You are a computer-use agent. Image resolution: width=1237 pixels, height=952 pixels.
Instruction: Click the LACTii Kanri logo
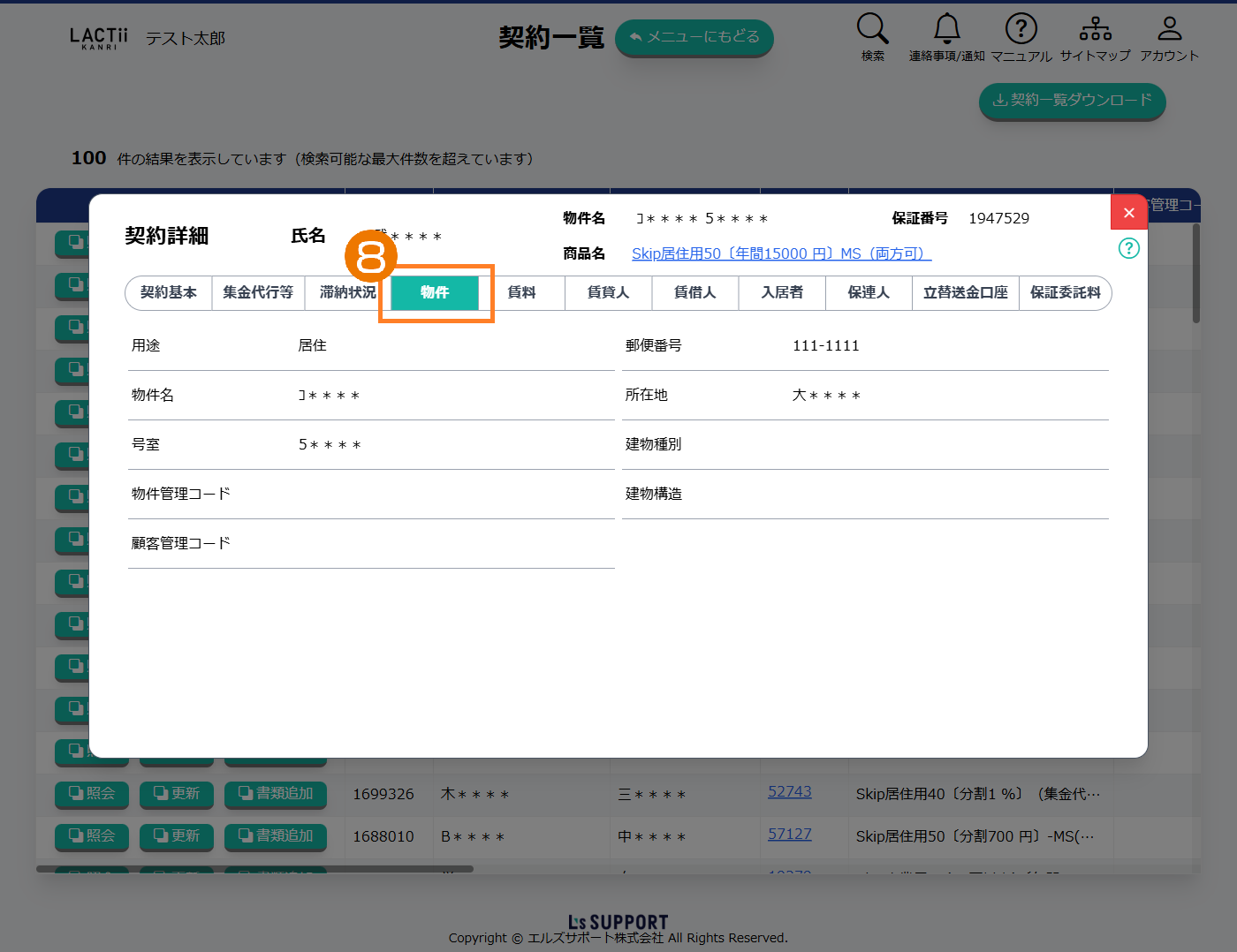[98, 38]
